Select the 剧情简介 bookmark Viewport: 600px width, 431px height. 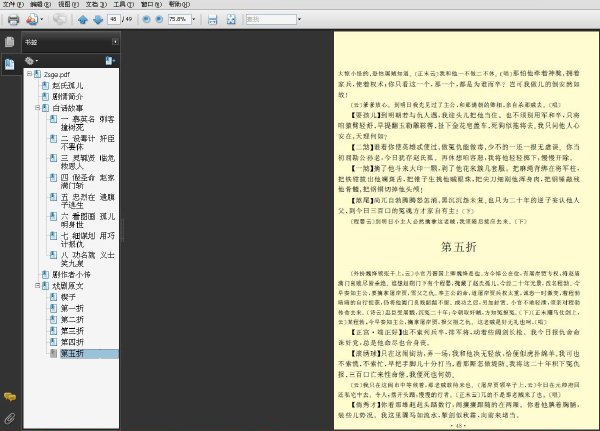[67, 96]
